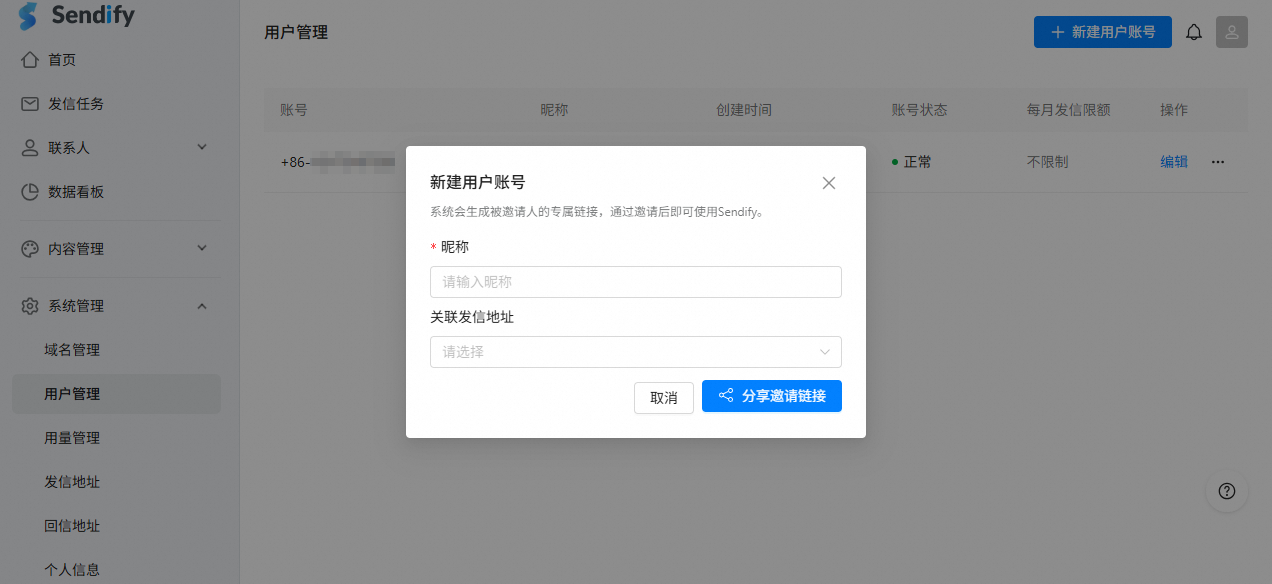The height and width of the screenshot is (584, 1272).
Task: Click the 账号 column header
Action: tap(294, 110)
